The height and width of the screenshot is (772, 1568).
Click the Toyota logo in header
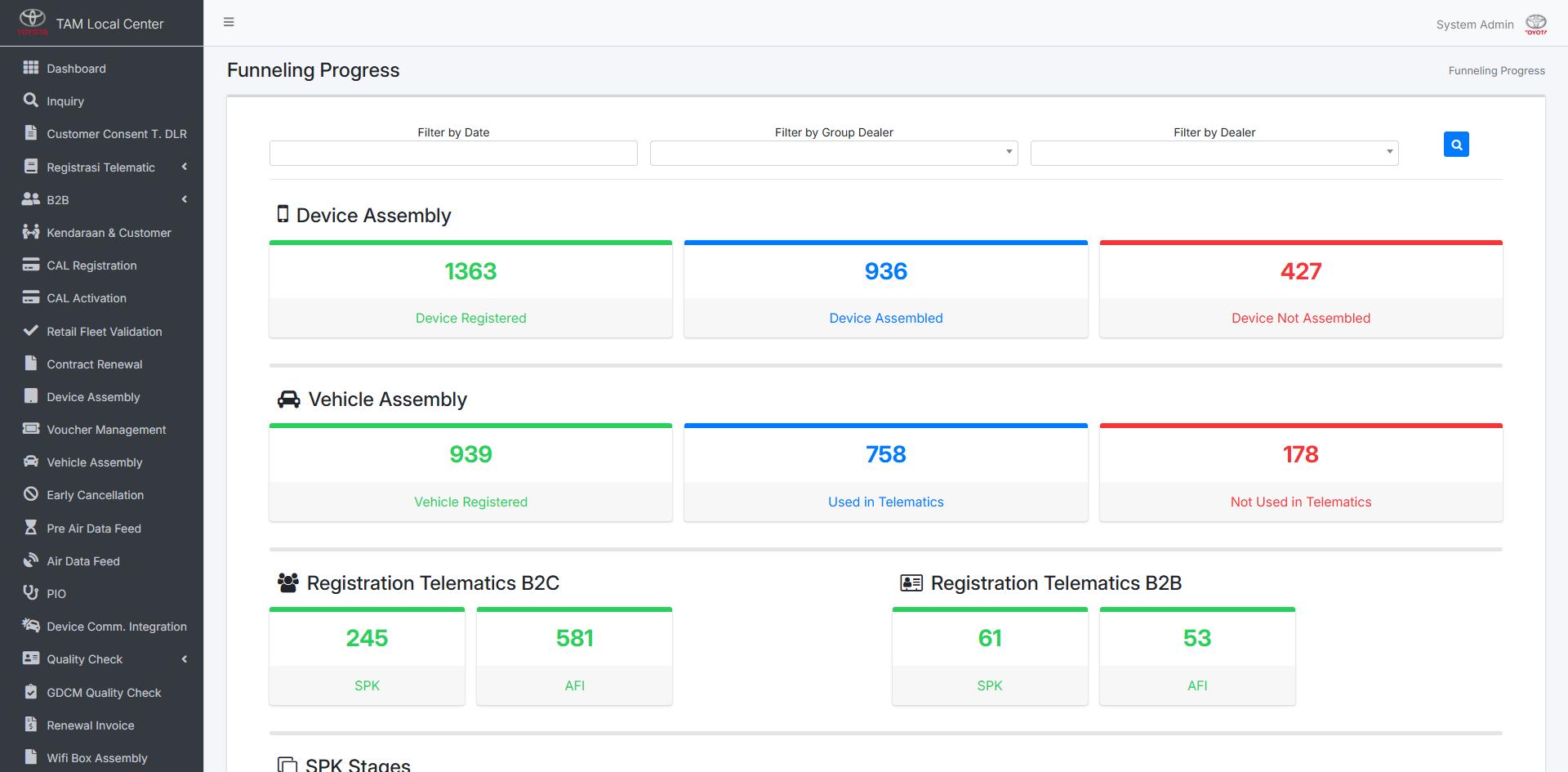pos(33,22)
